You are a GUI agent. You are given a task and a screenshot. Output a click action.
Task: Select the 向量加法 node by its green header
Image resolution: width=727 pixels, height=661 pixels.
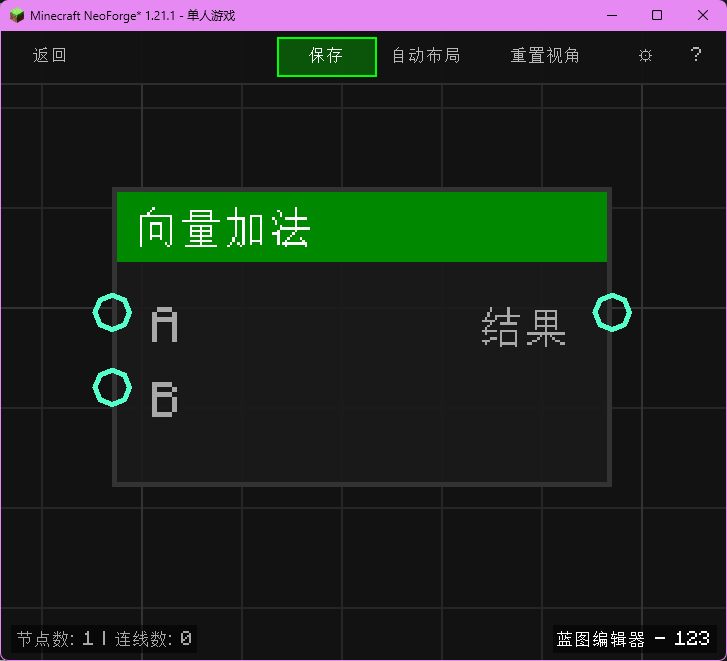pos(361,227)
